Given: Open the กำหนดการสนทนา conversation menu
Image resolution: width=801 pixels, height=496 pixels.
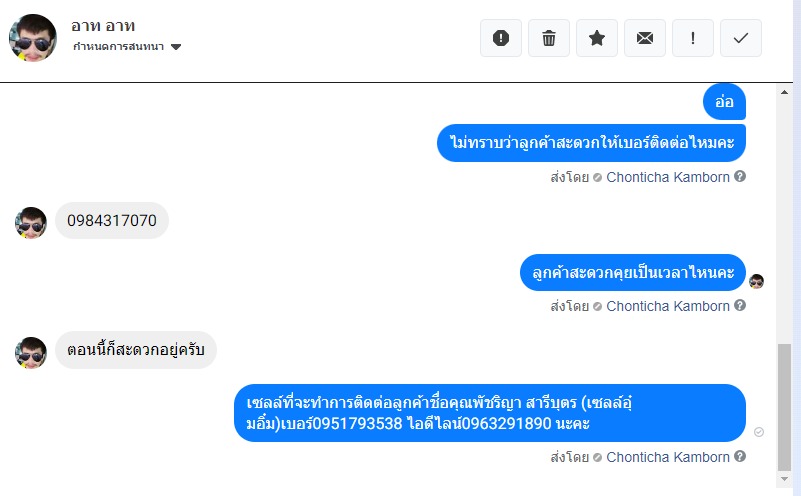Looking at the screenshot, I should coord(119,47).
